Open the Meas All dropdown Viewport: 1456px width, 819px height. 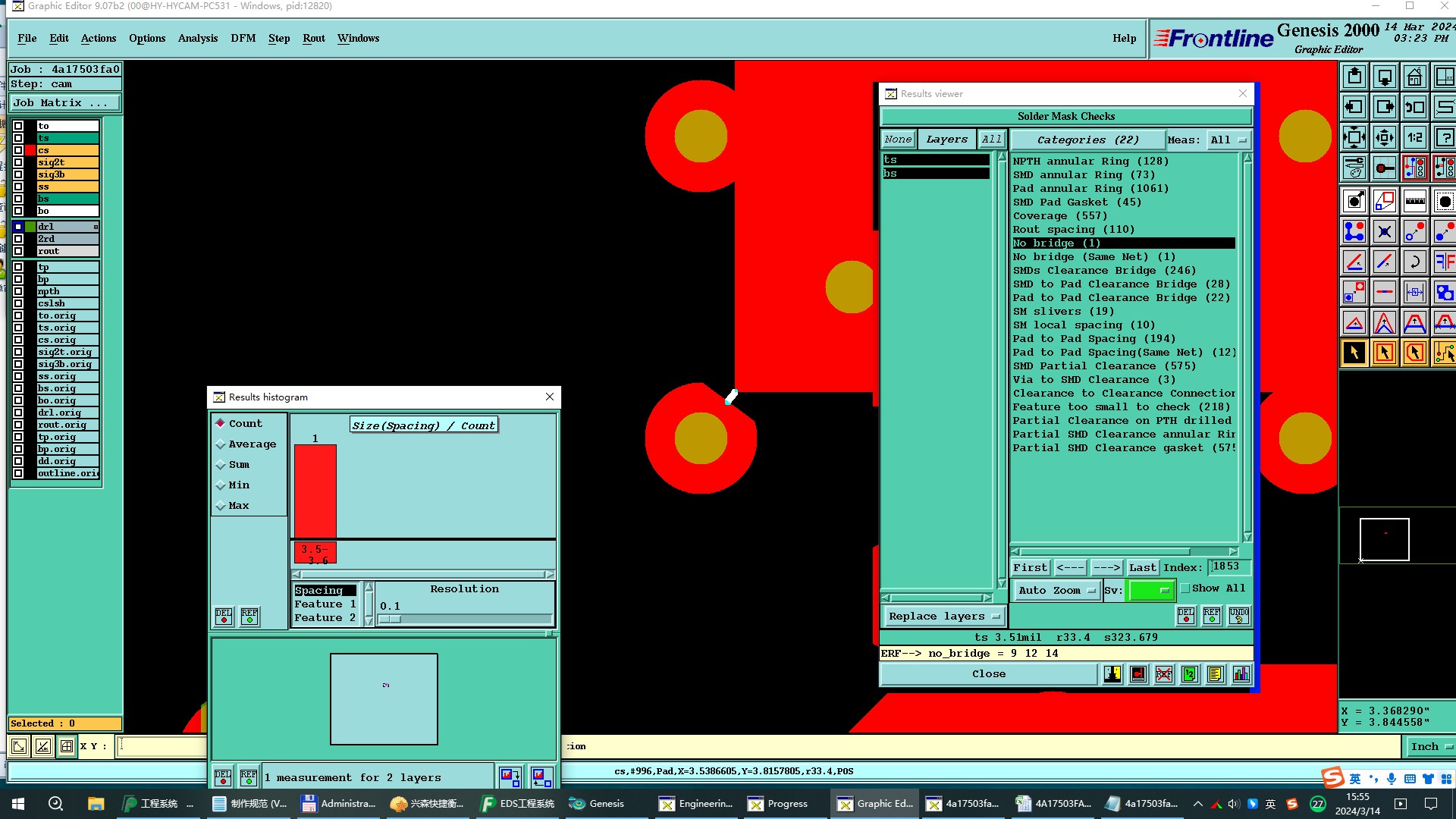[1228, 140]
